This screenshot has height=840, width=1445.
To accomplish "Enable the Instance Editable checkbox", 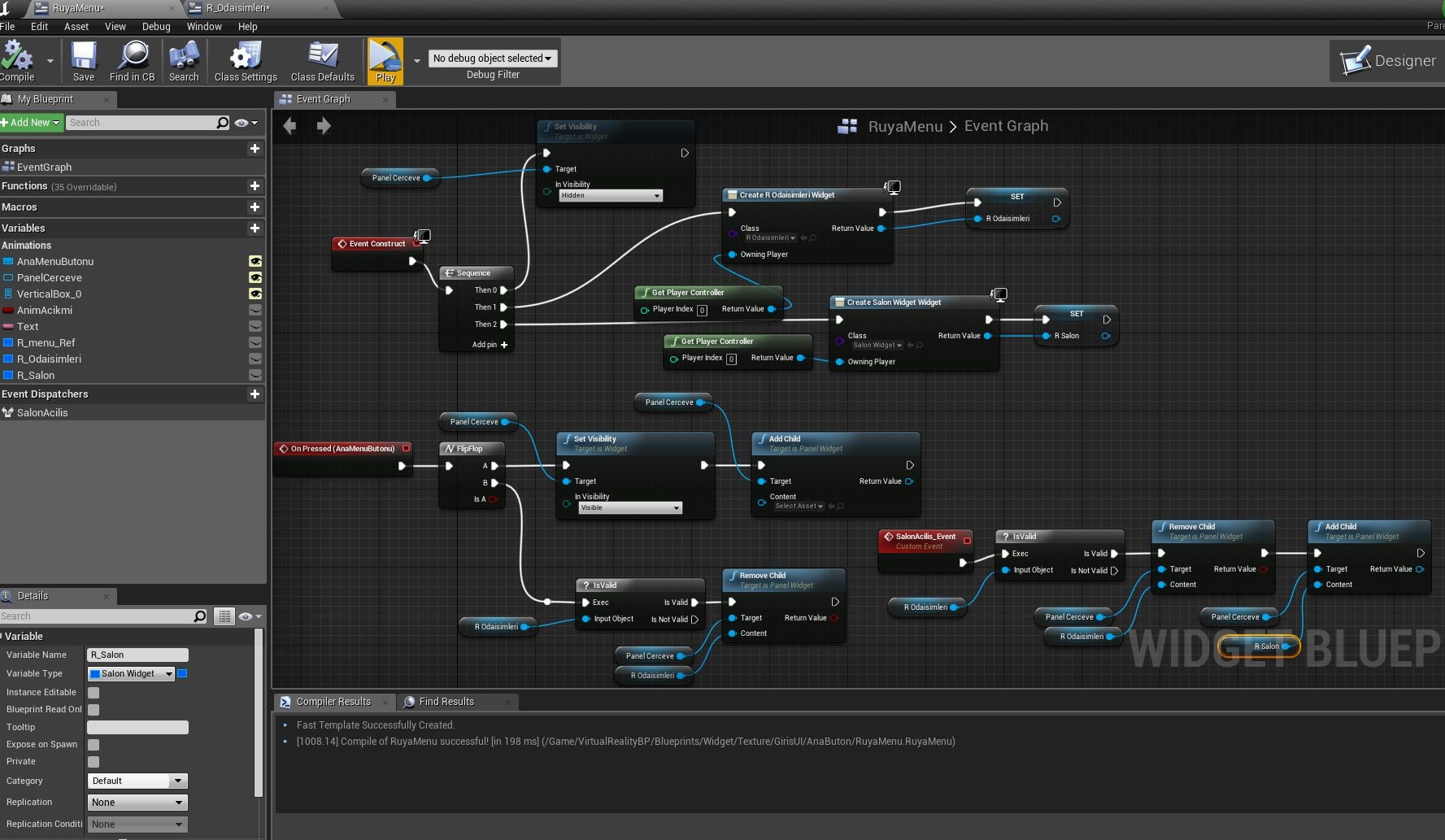I will (94, 693).
